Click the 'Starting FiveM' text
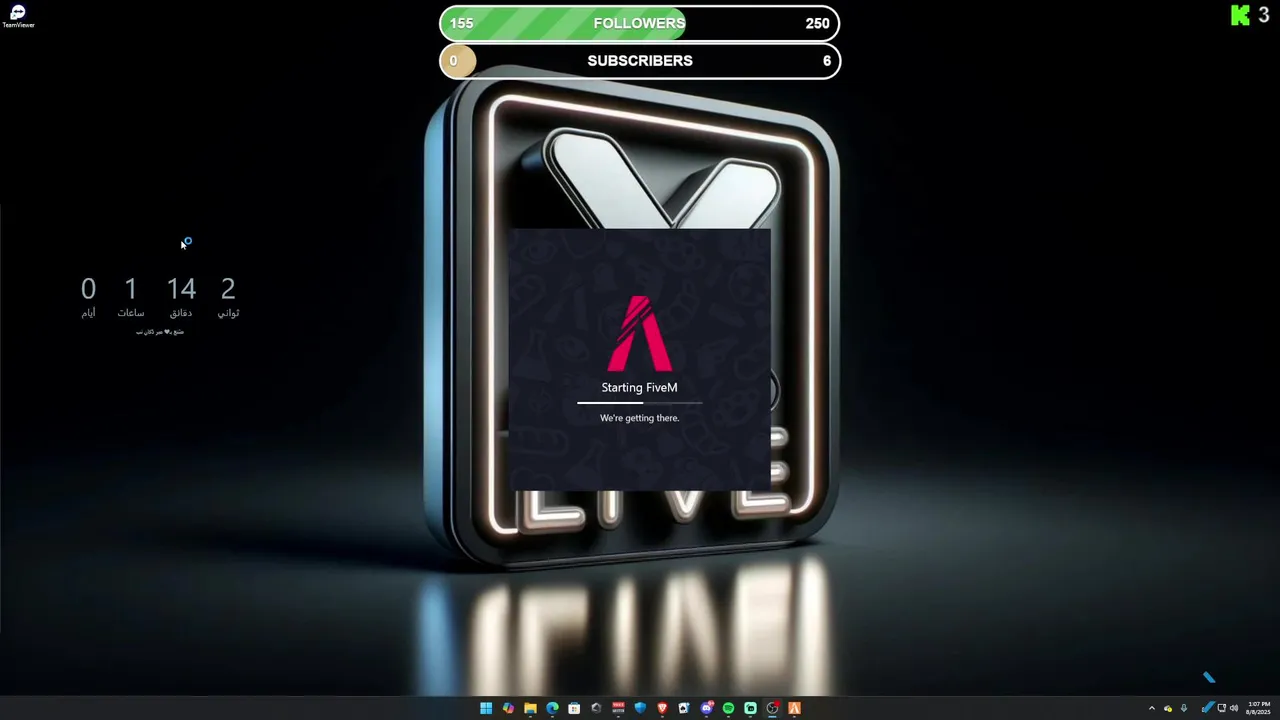 (x=640, y=388)
